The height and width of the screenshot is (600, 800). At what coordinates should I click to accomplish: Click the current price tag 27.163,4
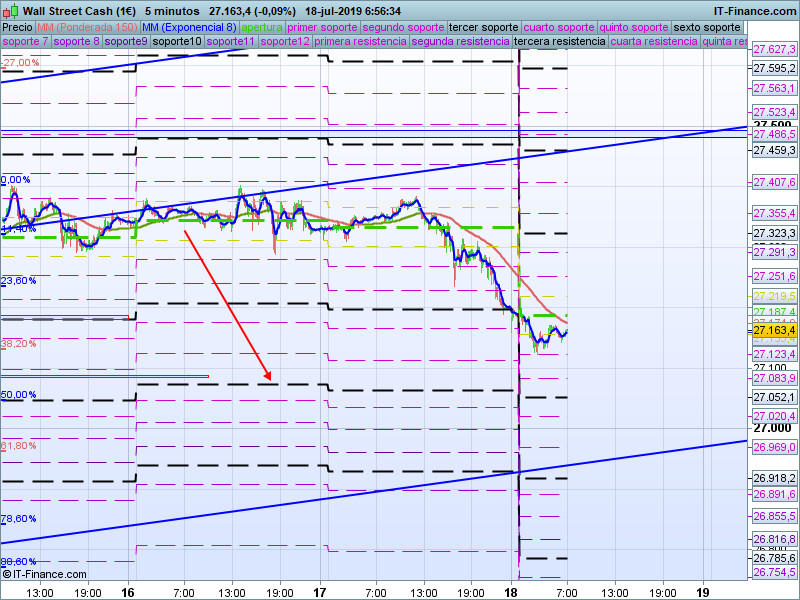click(x=773, y=330)
